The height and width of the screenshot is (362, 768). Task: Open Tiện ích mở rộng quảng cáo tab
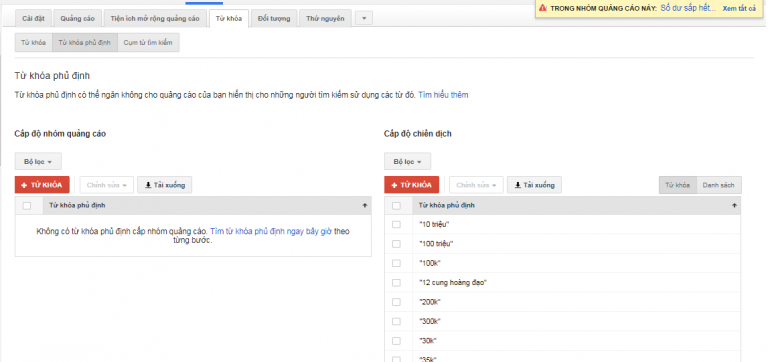[x=155, y=19]
